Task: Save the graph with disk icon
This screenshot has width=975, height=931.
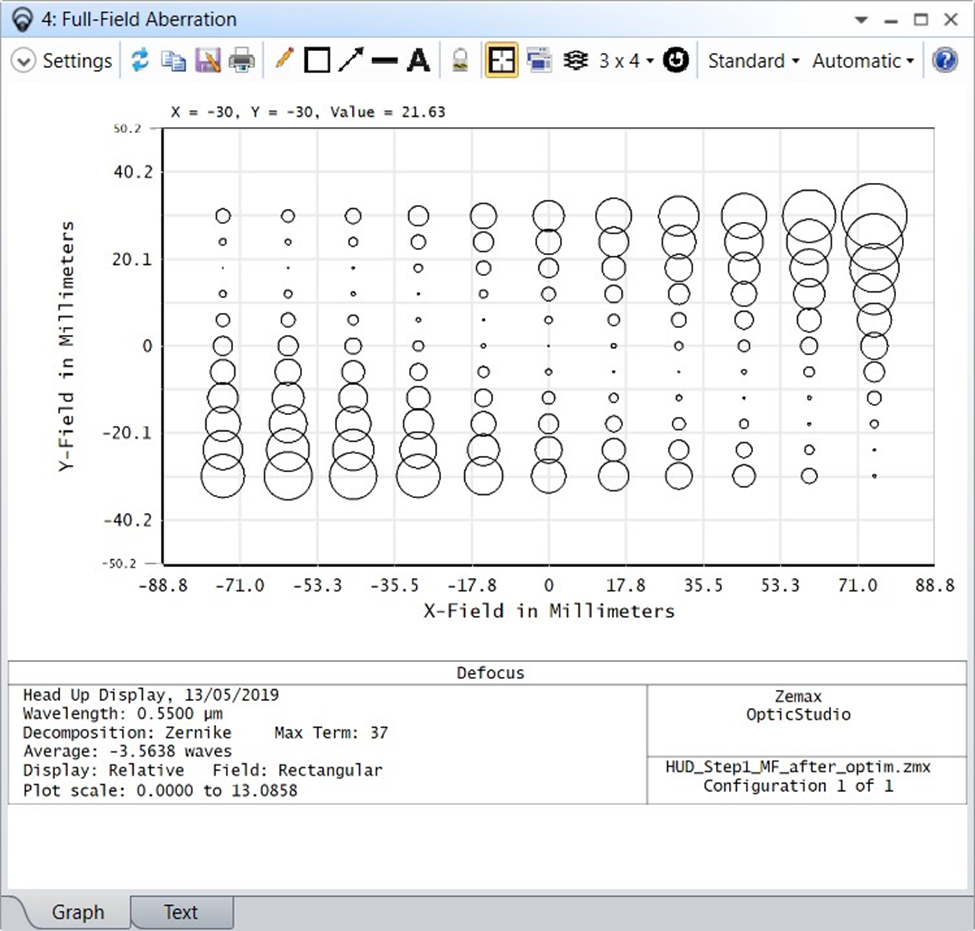Action: click(207, 61)
